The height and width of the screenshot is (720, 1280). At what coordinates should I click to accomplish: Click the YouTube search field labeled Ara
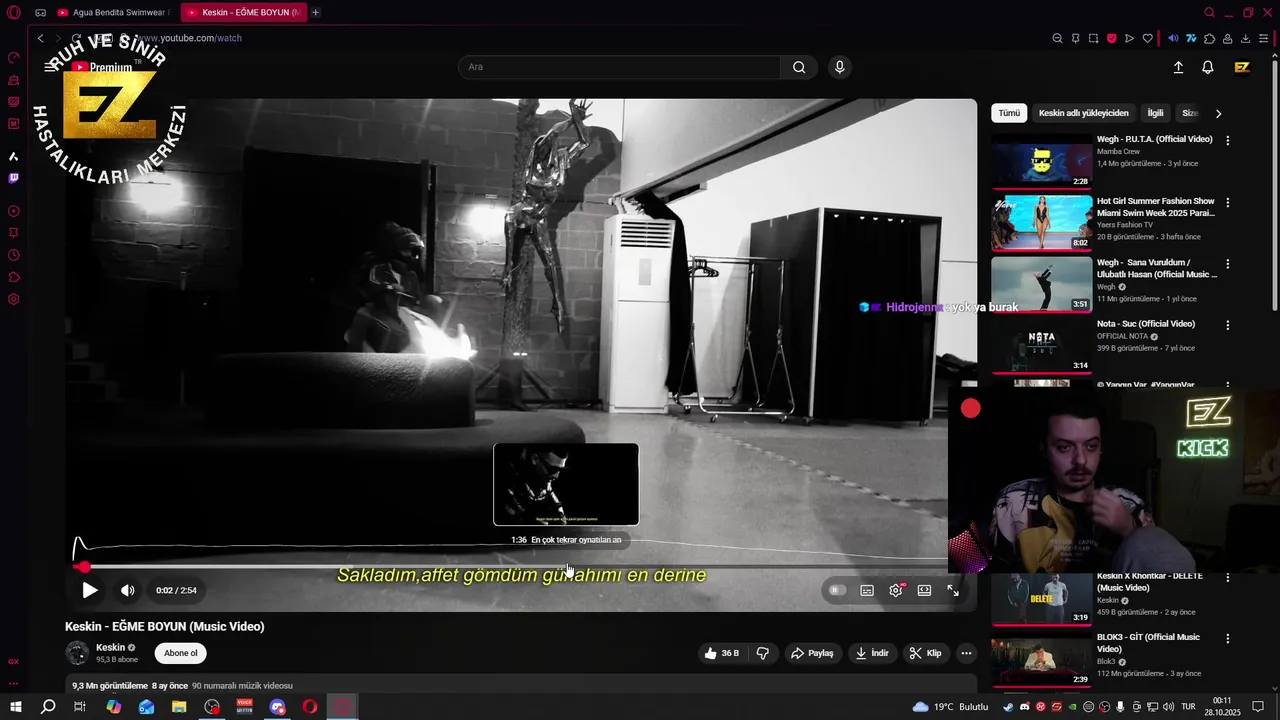pos(619,67)
